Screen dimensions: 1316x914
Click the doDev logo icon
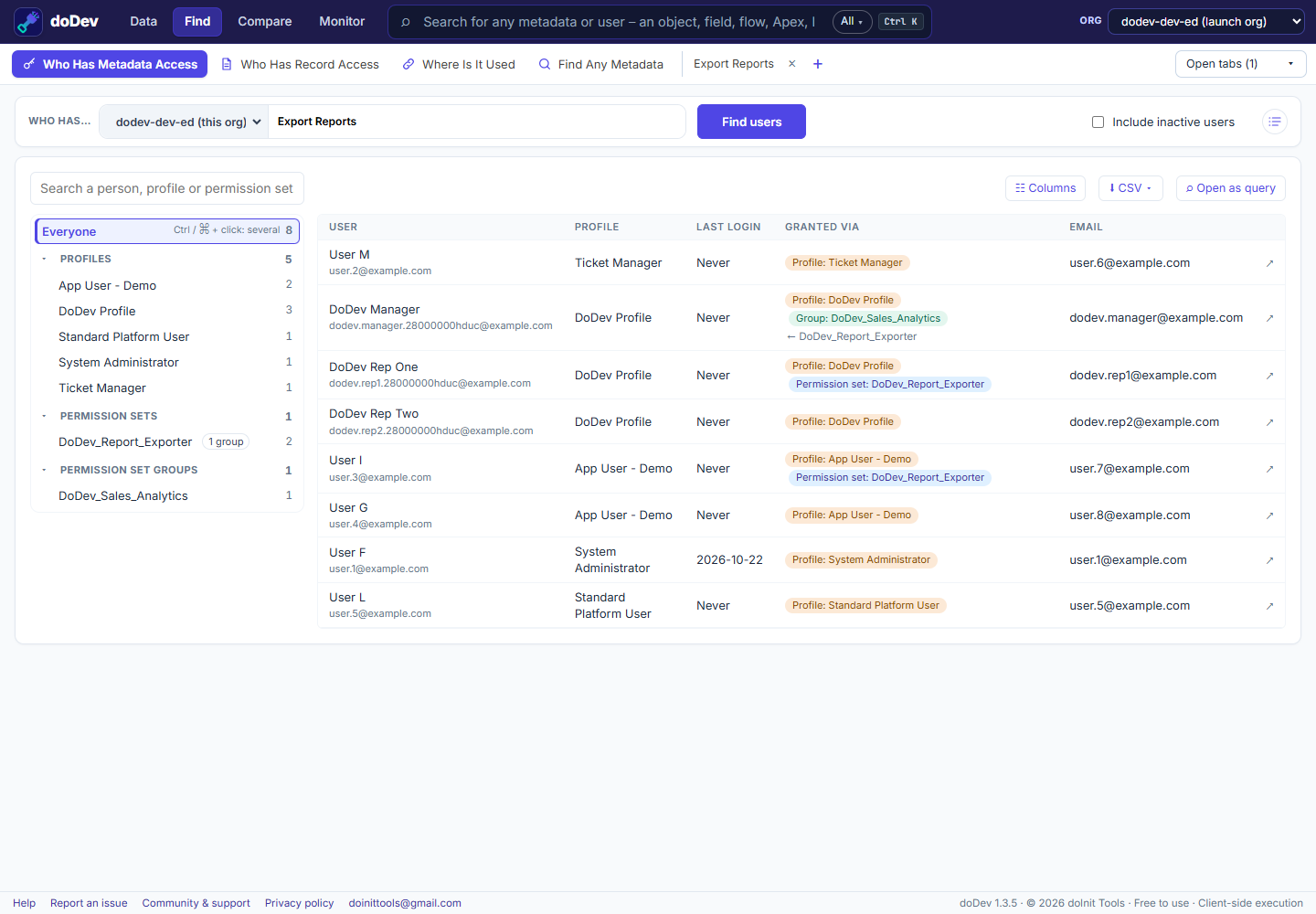point(28,22)
